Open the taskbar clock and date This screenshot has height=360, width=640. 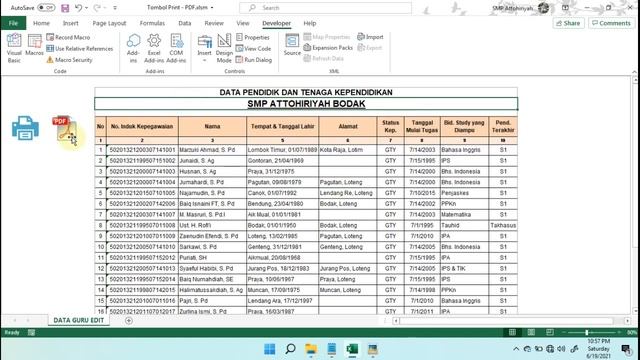[x=599, y=349]
